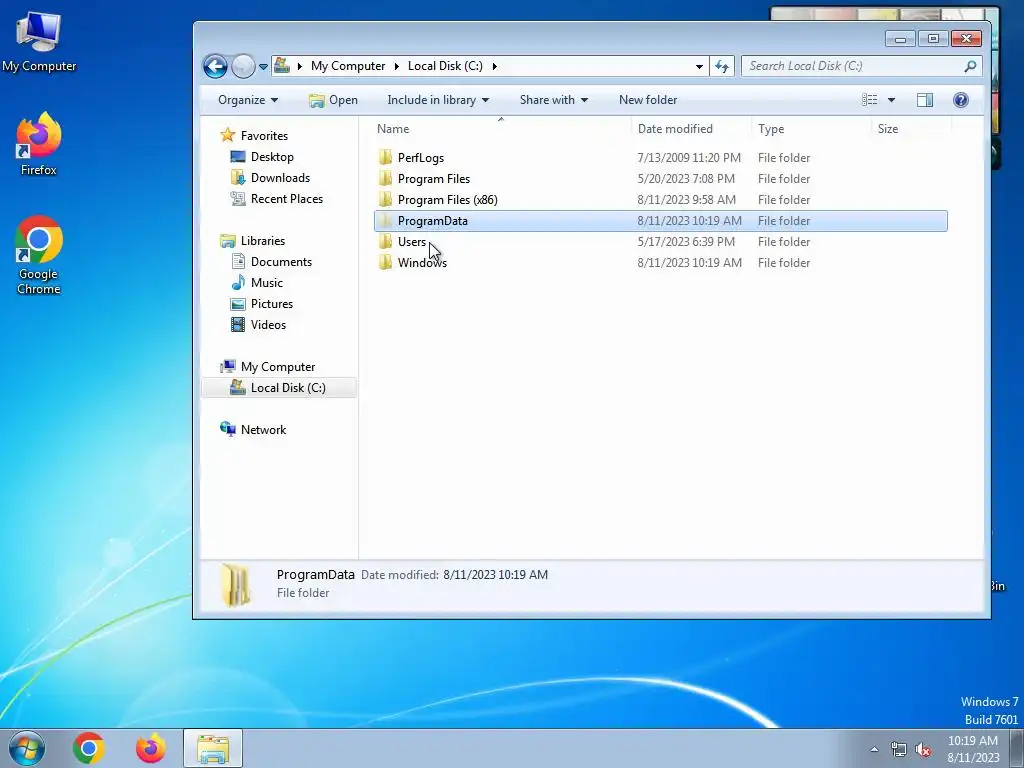Click the 7/13/2009 11:20 PM date cell
Viewport: 1024px width, 768px height.
point(689,157)
